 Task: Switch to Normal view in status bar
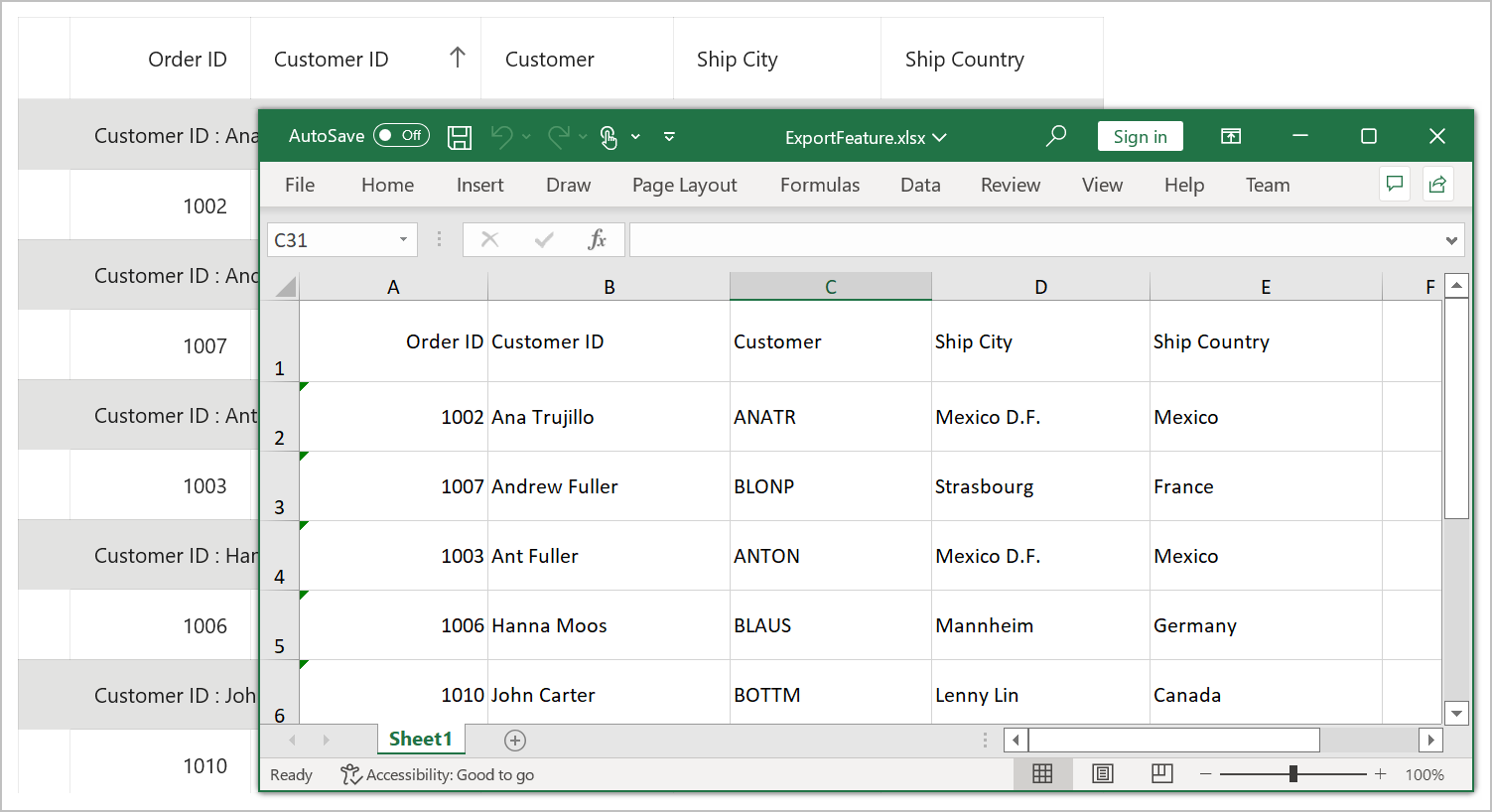[1042, 774]
